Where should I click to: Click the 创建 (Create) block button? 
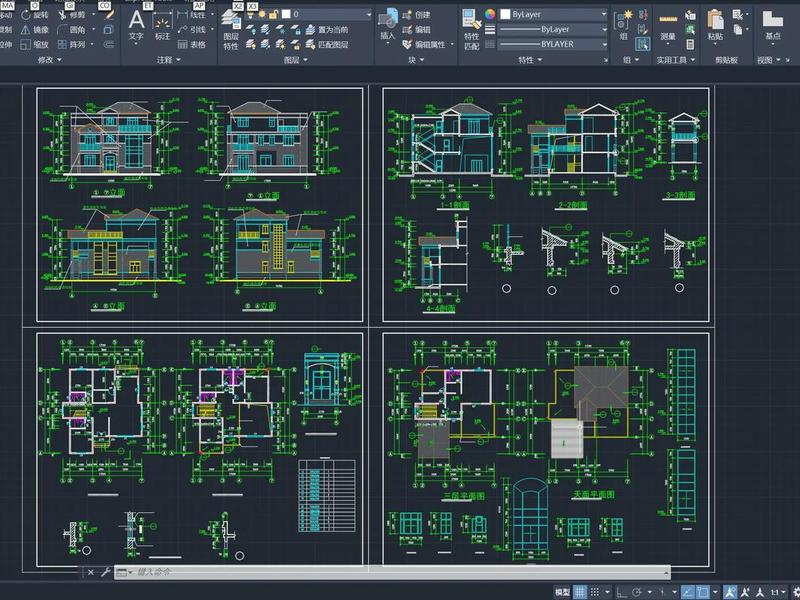417,15
